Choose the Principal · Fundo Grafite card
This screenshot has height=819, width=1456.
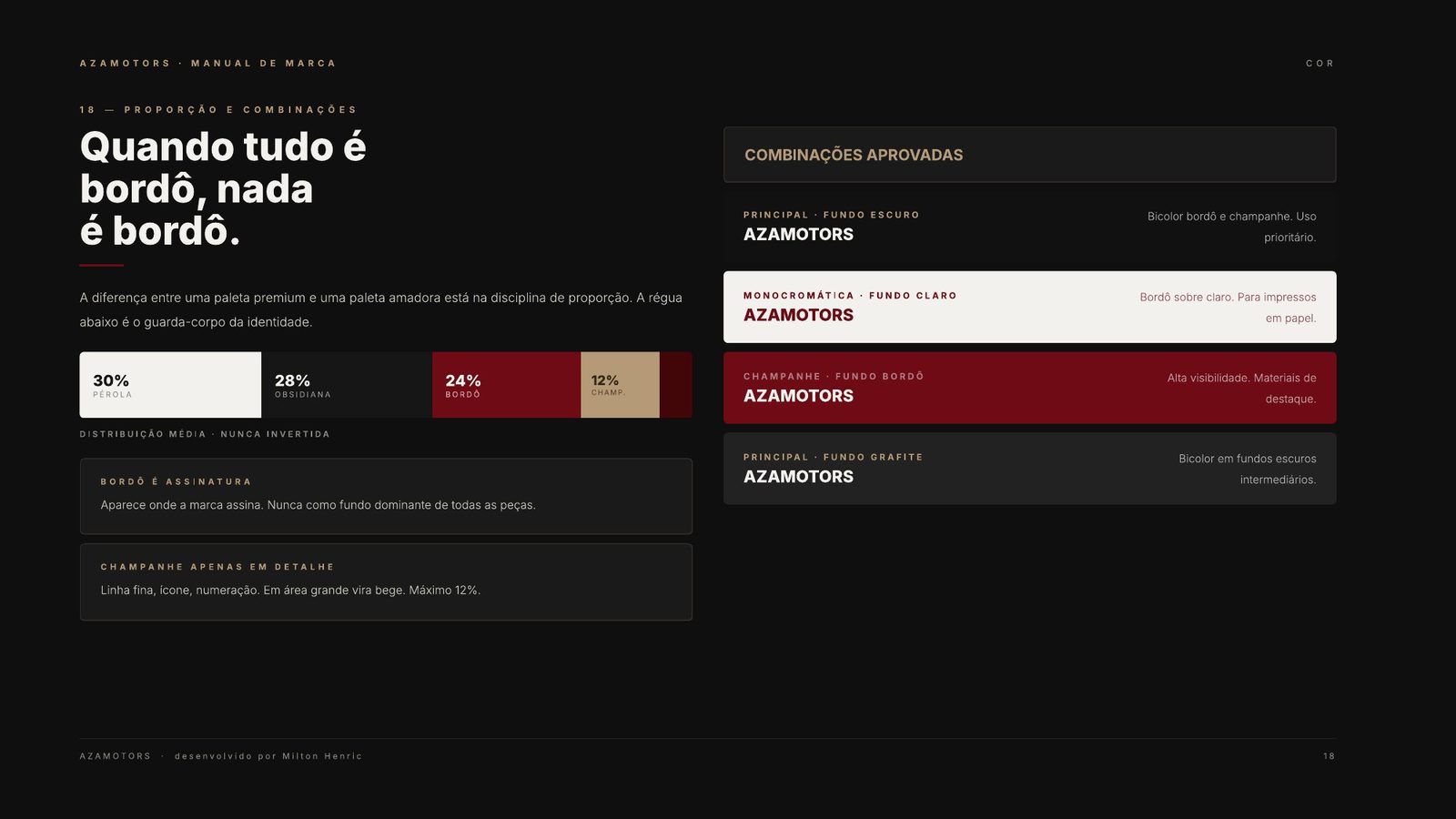[x=1030, y=469]
